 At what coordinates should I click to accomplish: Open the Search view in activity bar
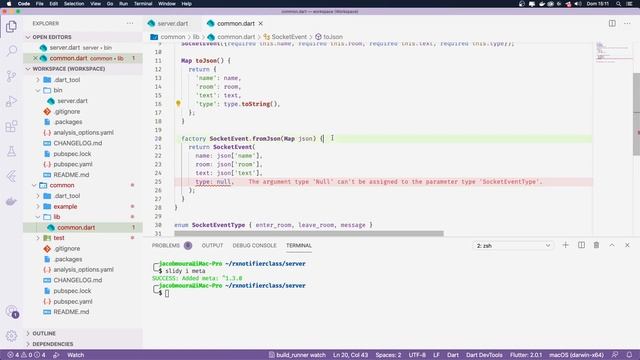pos(11,51)
